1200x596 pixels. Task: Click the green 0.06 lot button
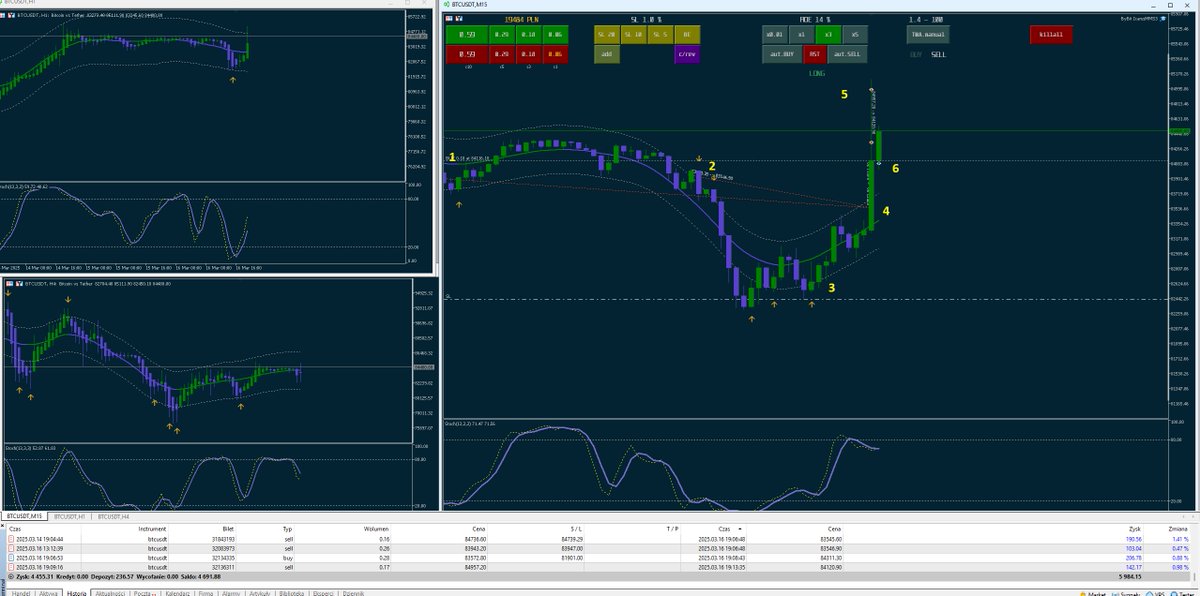pyautogui.click(x=554, y=33)
